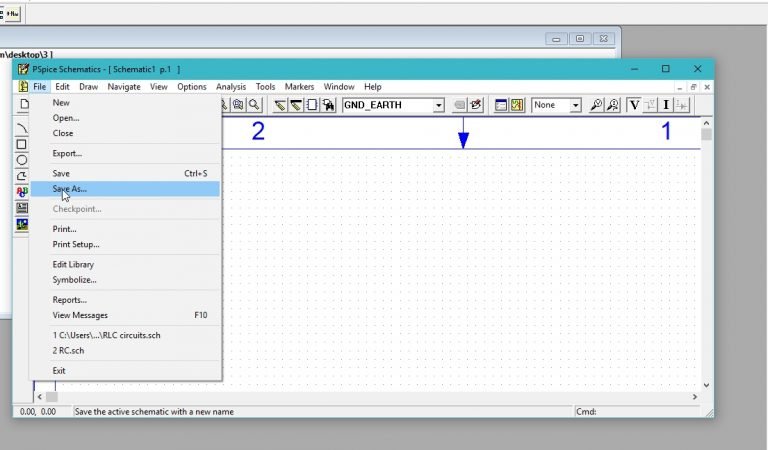Select Export... in the File menu
Viewport: 768px width, 450px height.
(67, 154)
